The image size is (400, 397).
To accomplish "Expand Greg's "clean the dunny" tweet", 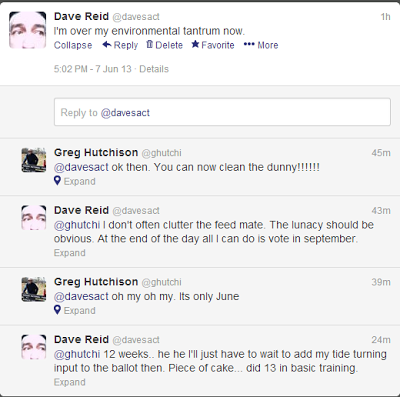I will click(80, 181).
